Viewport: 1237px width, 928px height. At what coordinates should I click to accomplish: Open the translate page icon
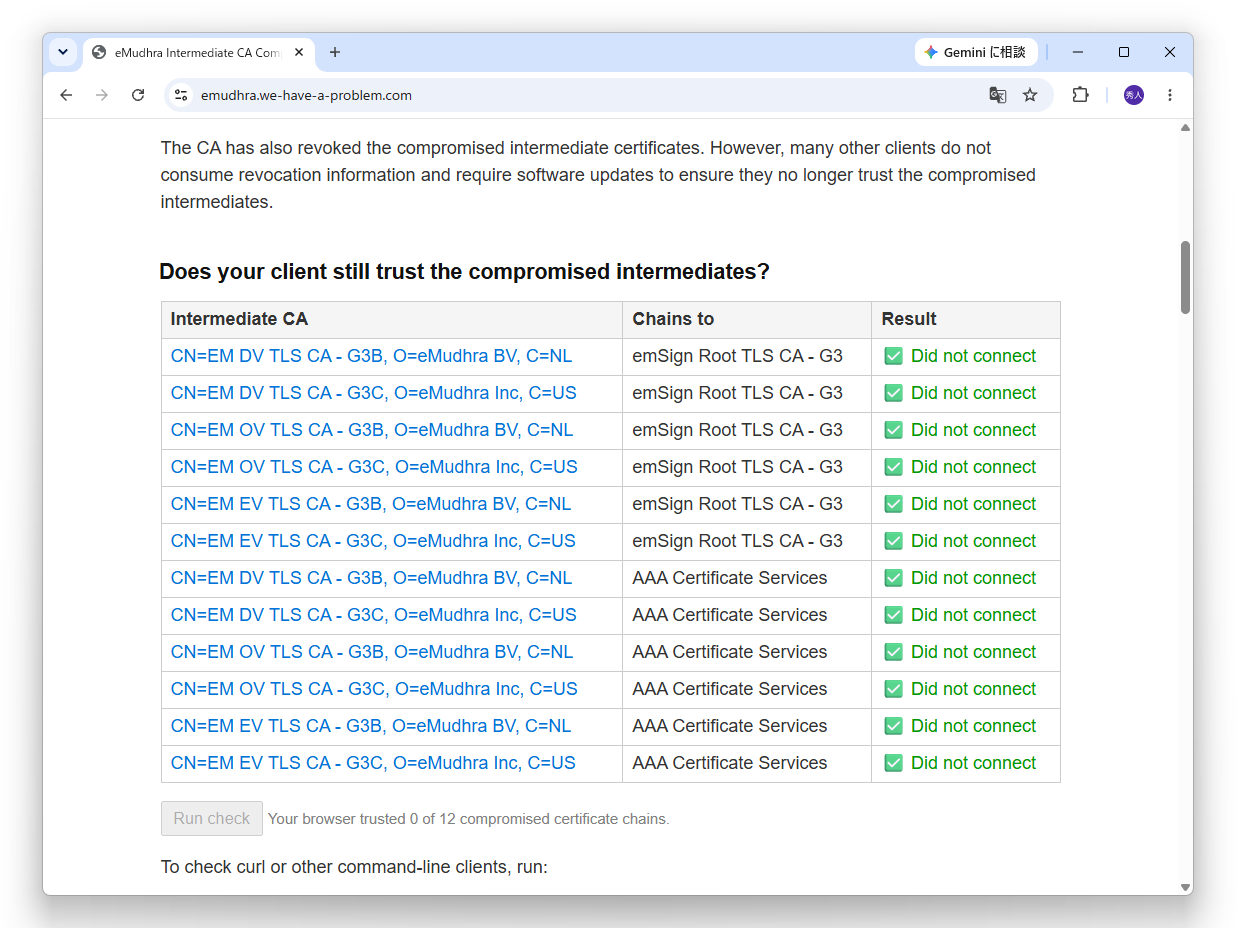click(x=997, y=95)
